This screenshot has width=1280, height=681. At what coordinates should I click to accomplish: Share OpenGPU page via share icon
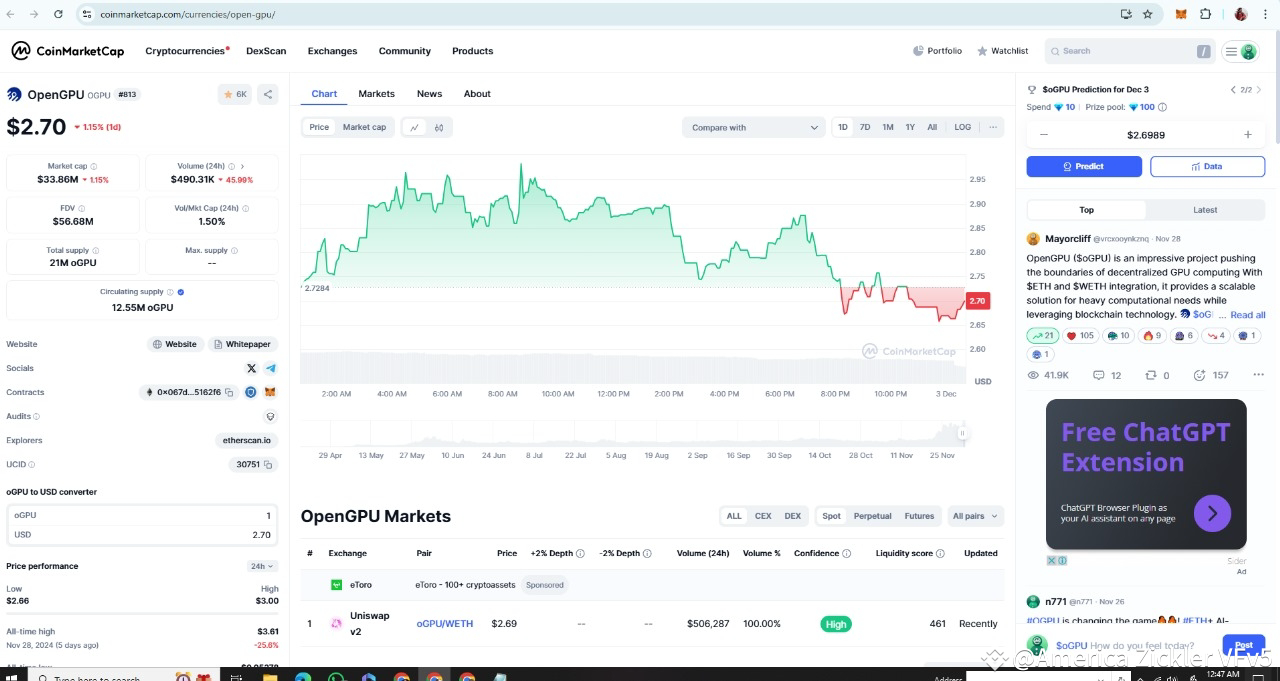[x=268, y=94]
